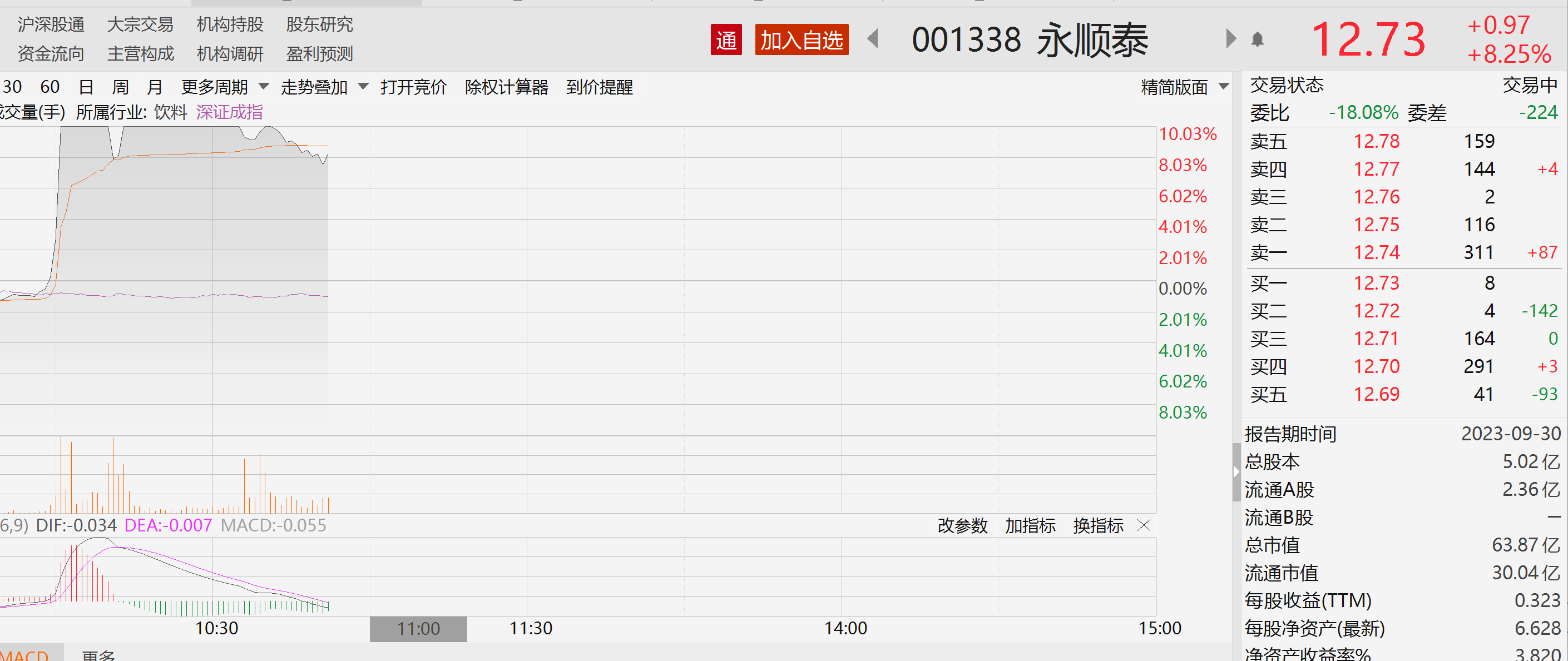Collapse the right side panel arrow
The image size is (1568, 661).
point(1235,471)
